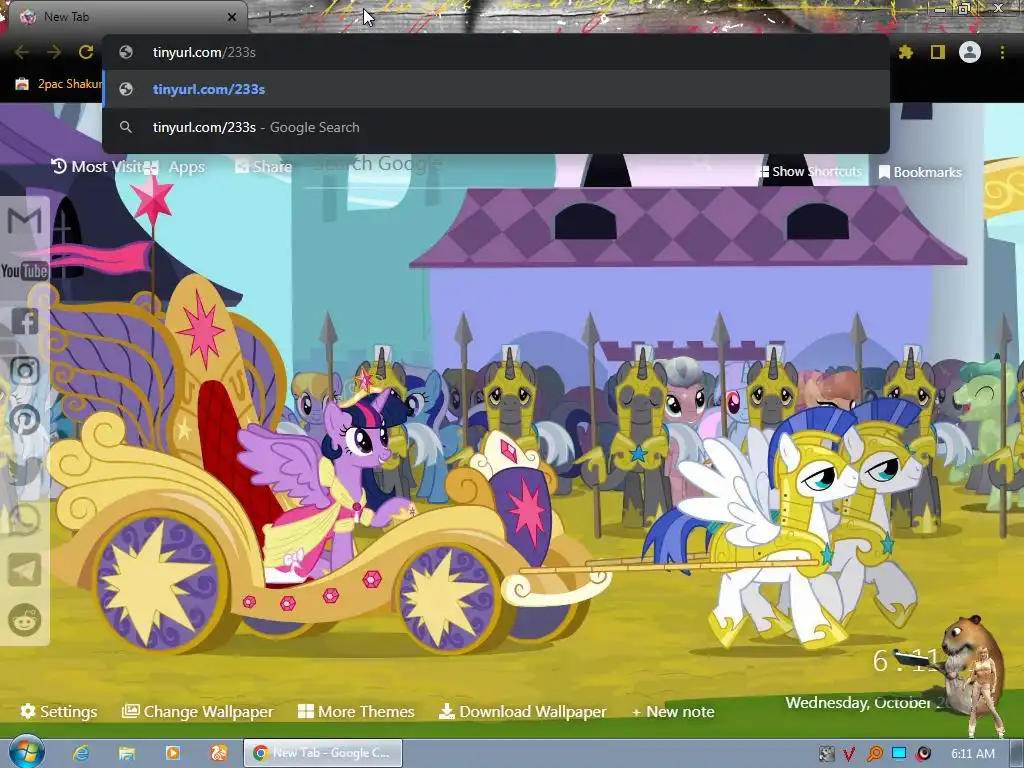This screenshot has width=1024, height=768.
Task: Choose tinyurl.com/233s Google Search suggestion
Action: pos(496,127)
